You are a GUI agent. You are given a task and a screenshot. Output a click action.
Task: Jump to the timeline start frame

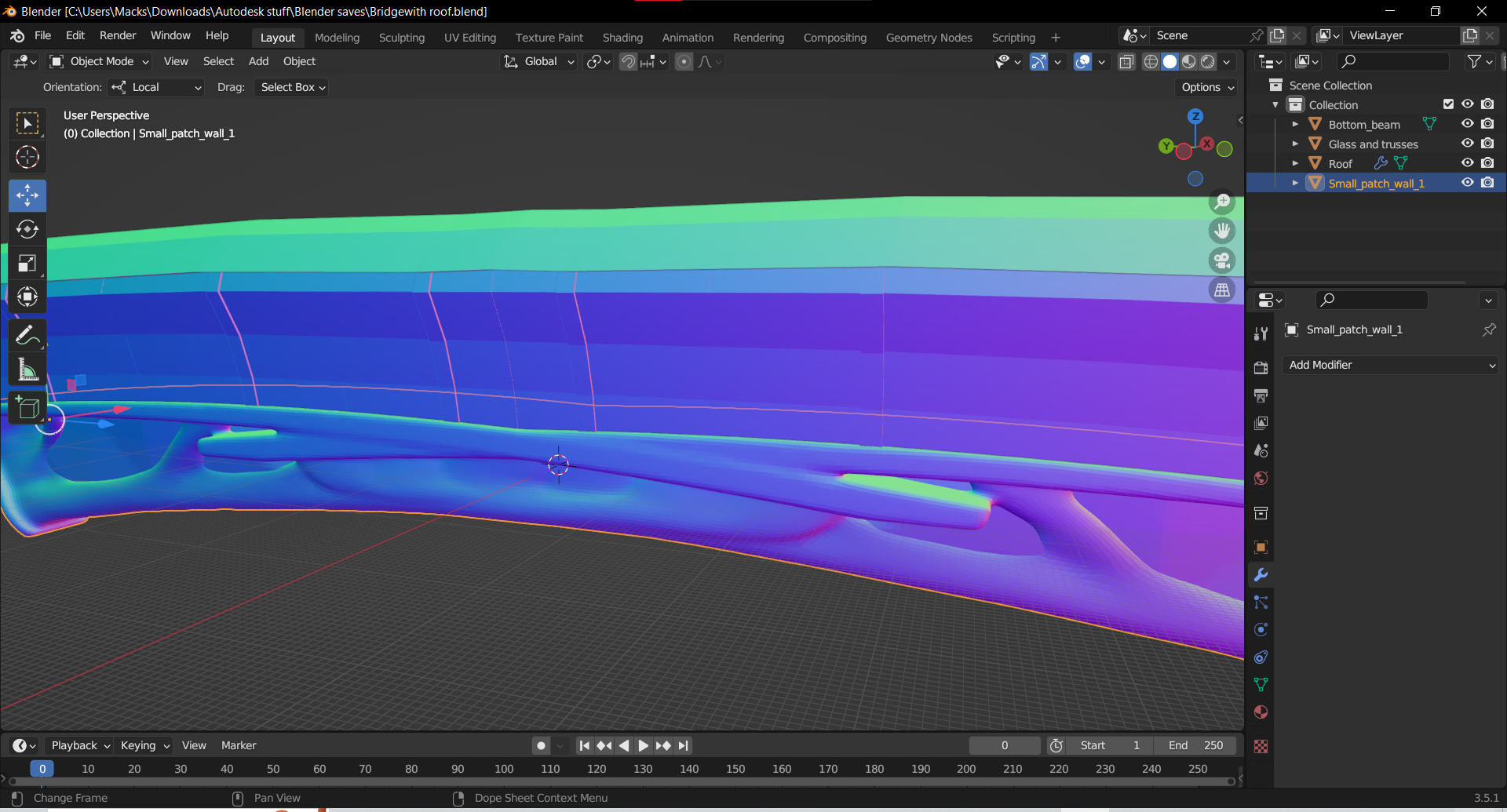click(584, 745)
